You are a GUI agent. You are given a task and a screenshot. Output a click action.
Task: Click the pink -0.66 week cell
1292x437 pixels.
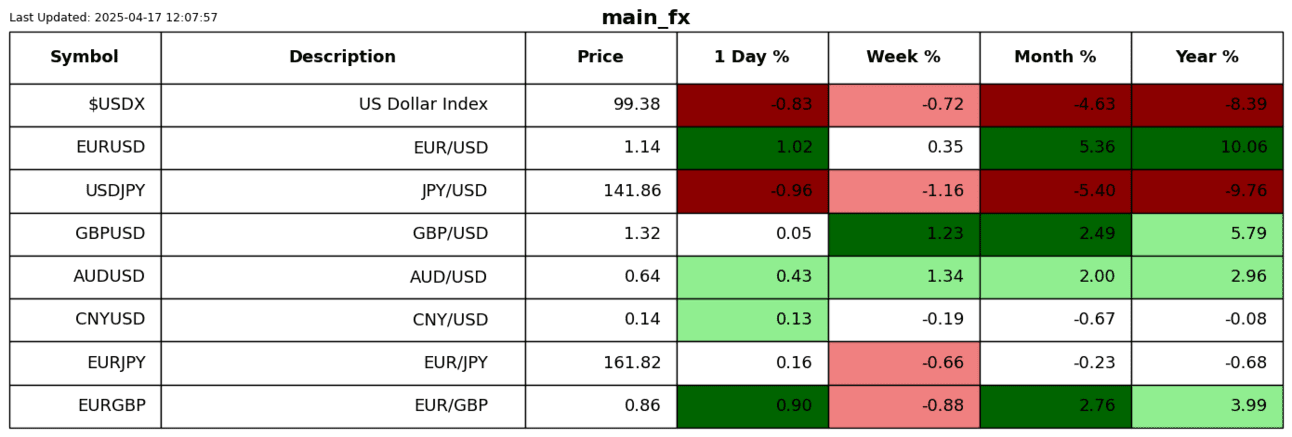click(x=903, y=363)
